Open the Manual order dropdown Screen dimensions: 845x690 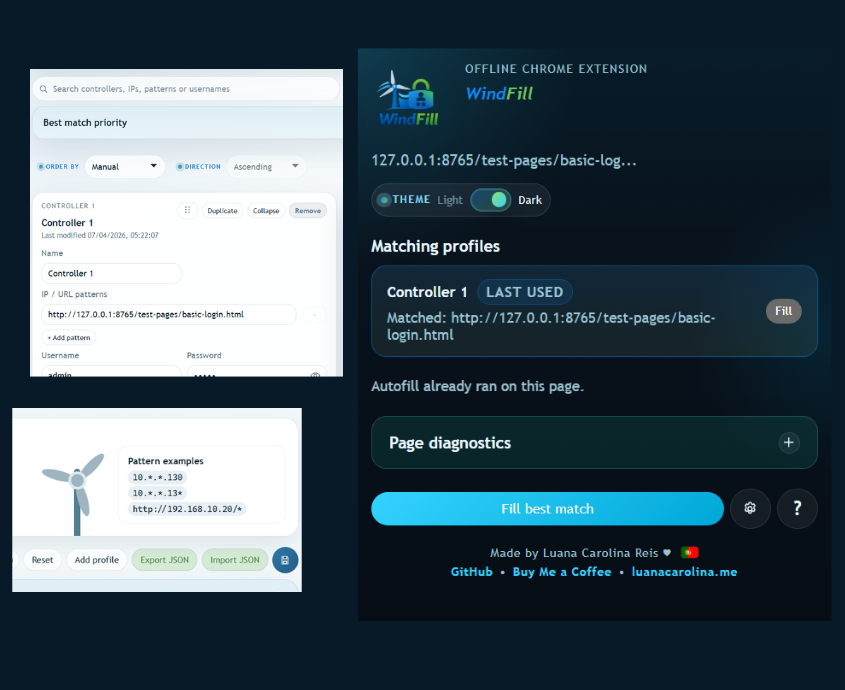click(x=125, y=166)
